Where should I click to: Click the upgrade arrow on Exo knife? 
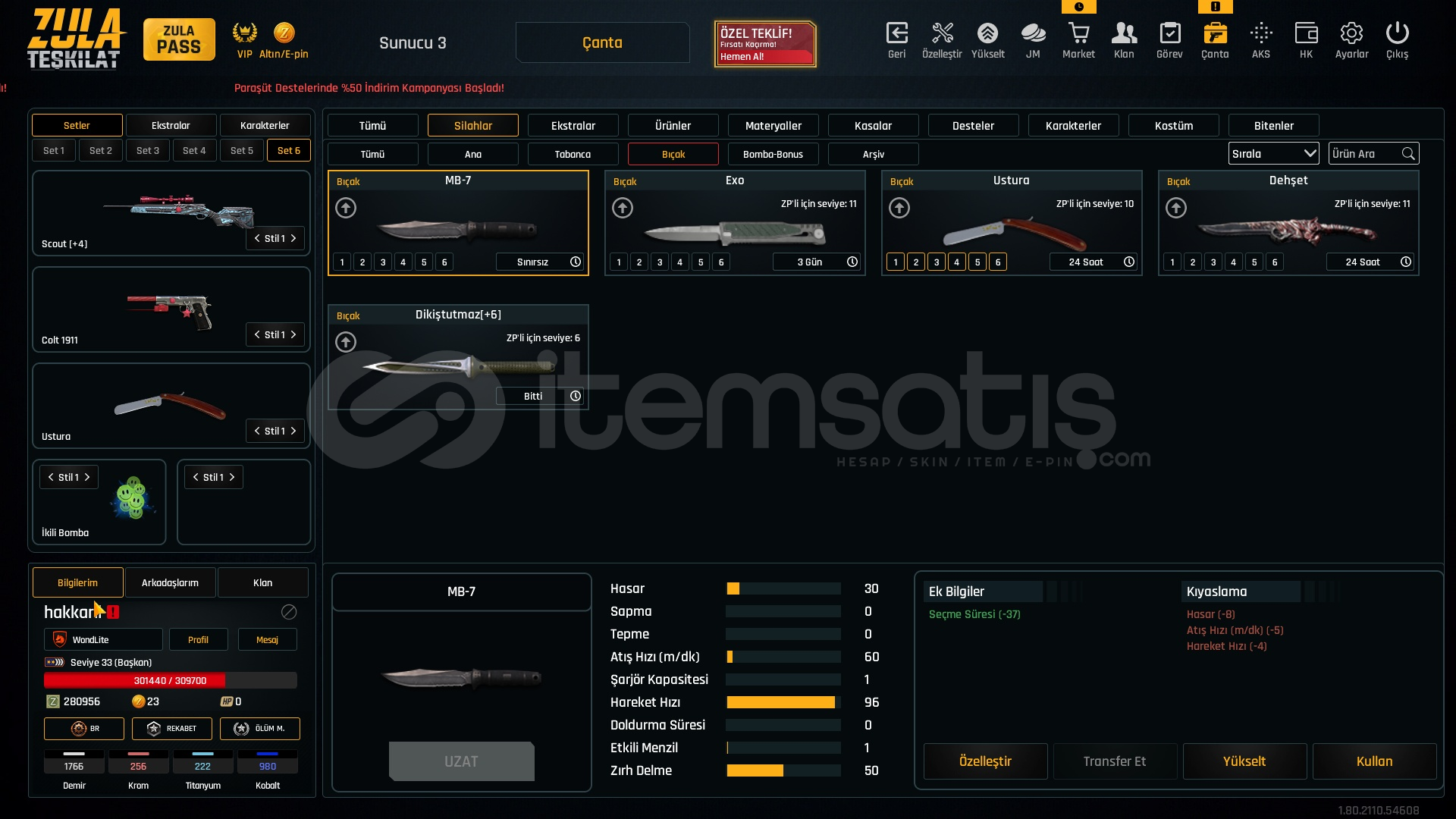(x=623, y=208)
